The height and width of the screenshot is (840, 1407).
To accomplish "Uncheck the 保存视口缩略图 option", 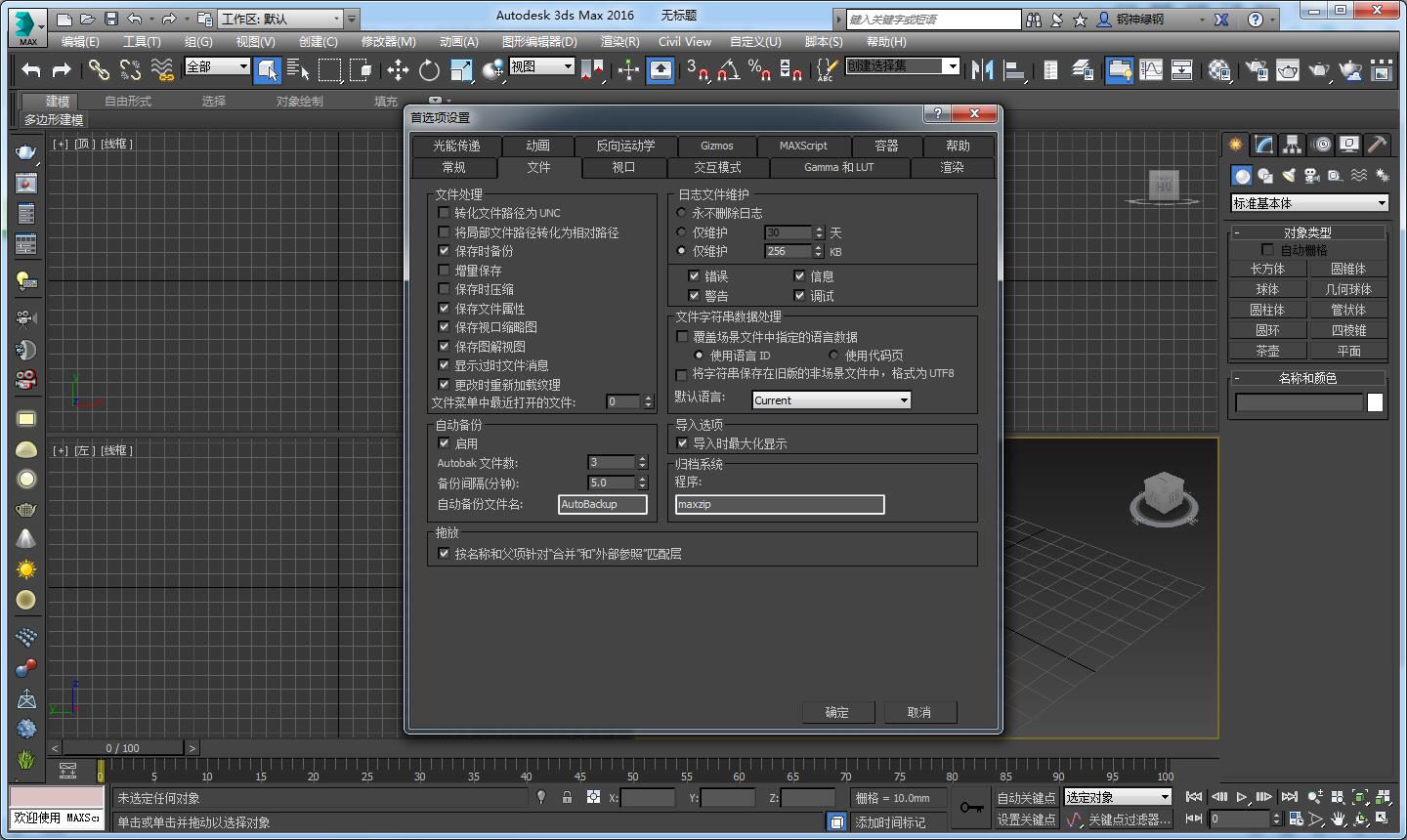I will (x=445, y=328).
